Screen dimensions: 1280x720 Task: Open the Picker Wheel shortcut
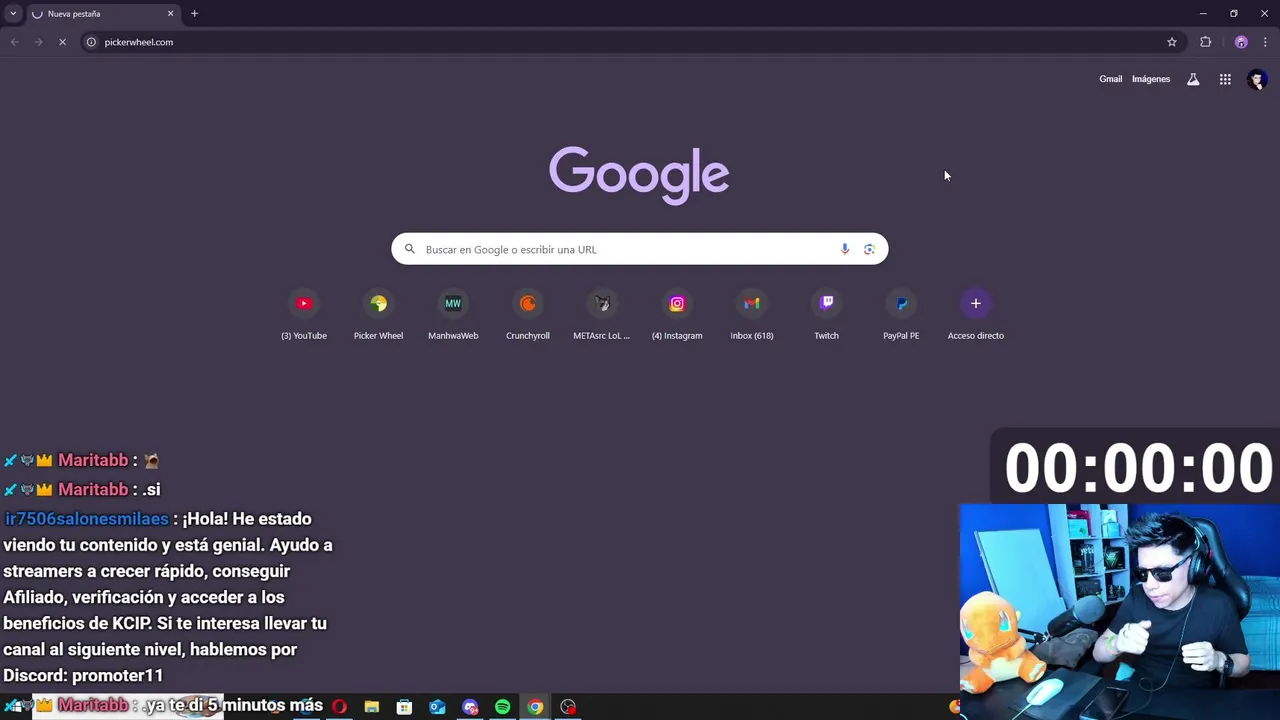point(378,314)
